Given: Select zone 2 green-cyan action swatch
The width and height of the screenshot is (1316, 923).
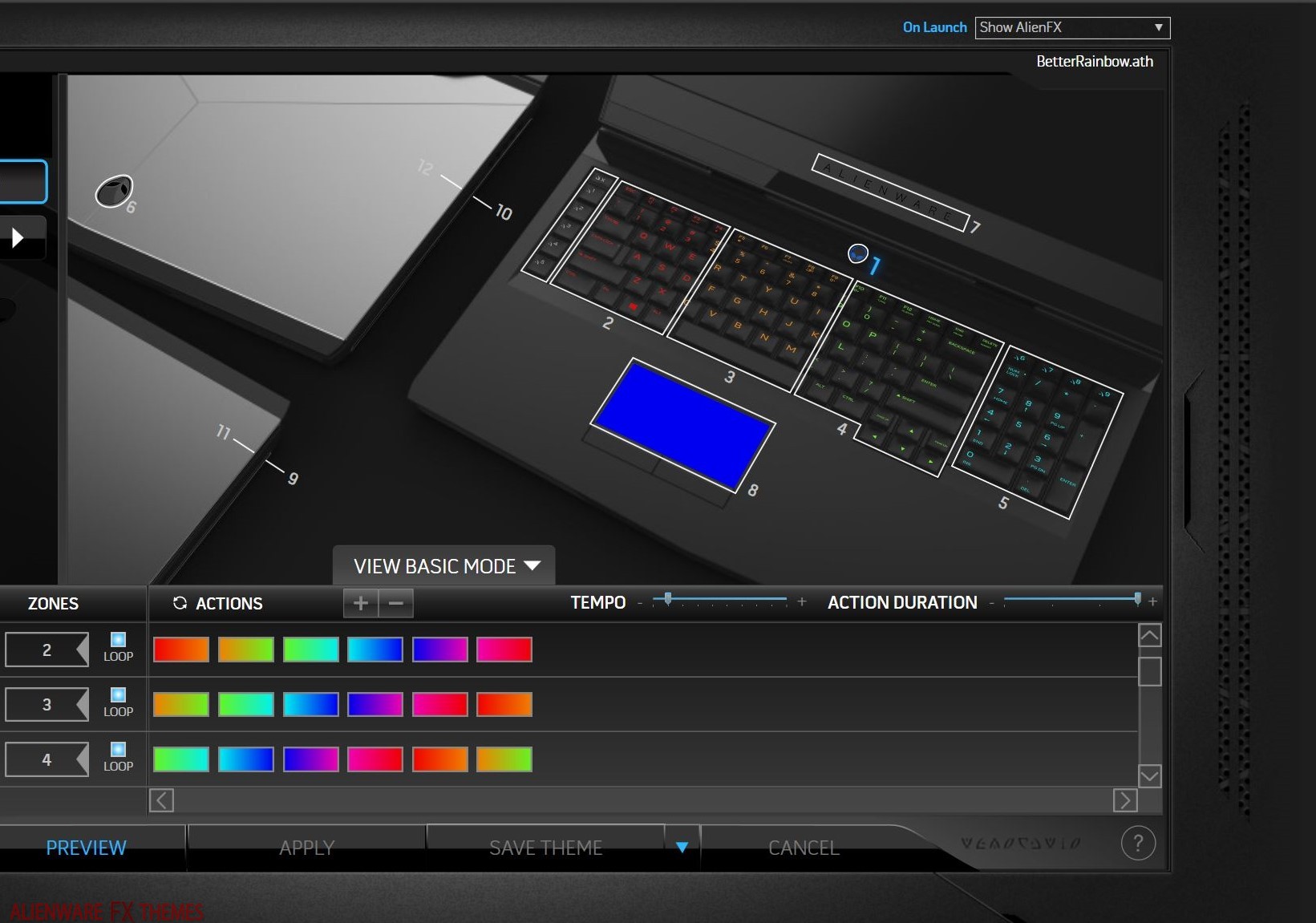Looking at the screenshot, I should 310,650.
